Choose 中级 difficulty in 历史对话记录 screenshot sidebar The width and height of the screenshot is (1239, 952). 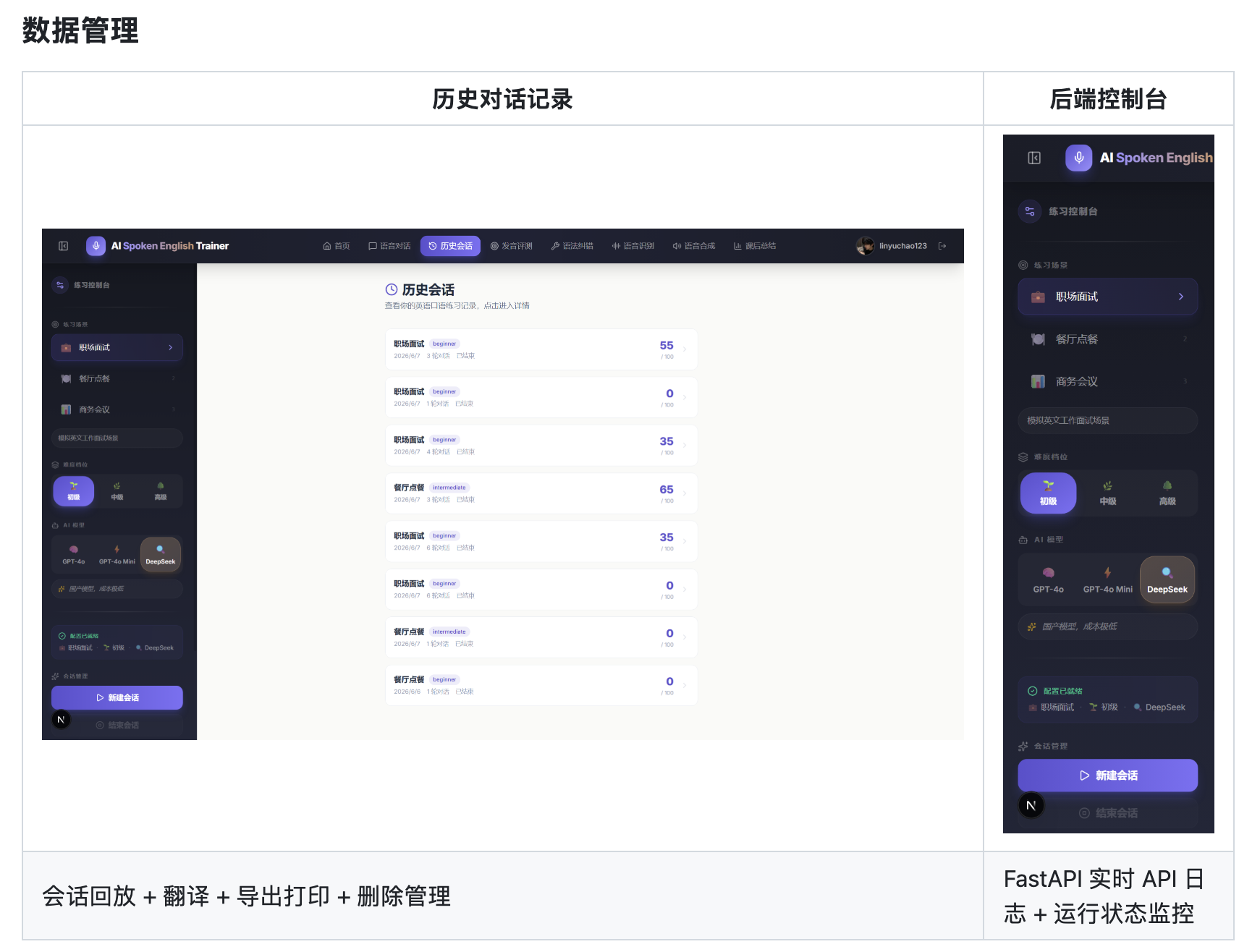(117, 491)
